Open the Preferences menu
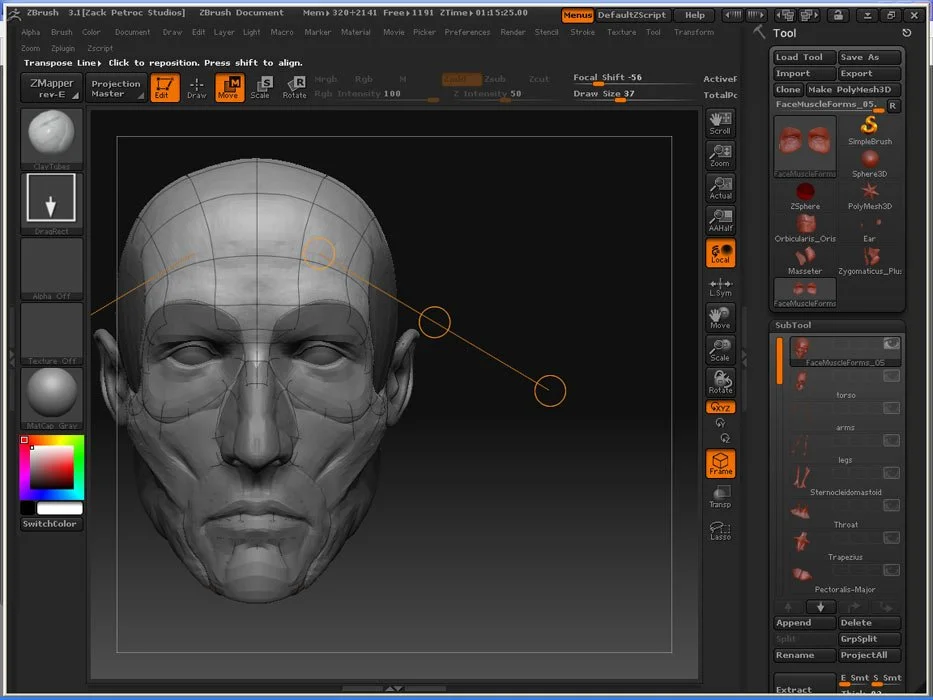The height and width of the screenshot is (700, 933). coord(467,32)
